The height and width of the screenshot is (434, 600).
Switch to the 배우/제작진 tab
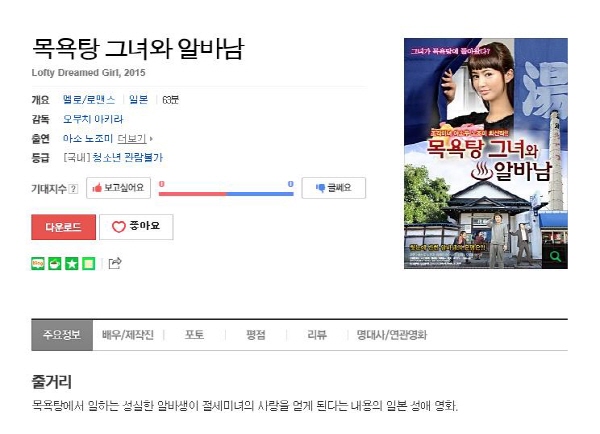point(128,335)
